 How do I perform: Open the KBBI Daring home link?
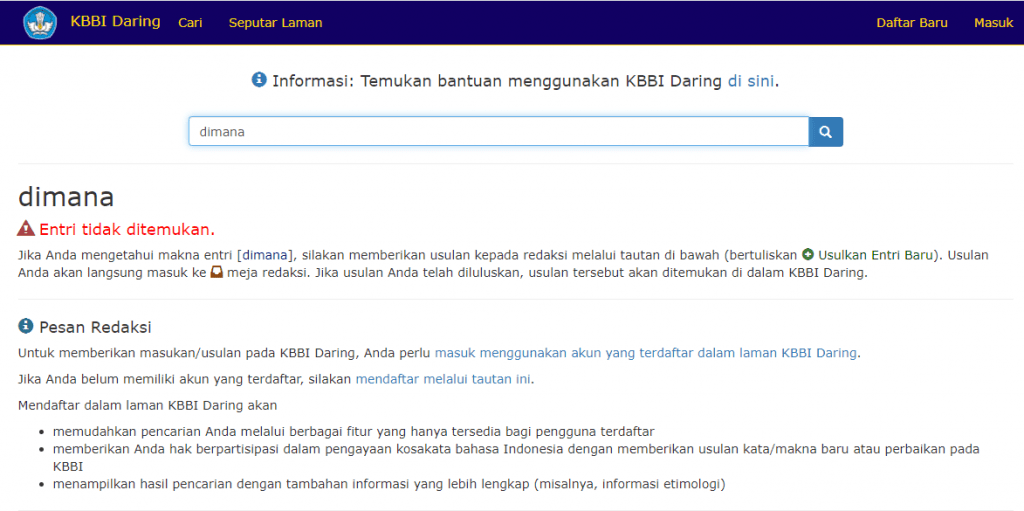116,22
